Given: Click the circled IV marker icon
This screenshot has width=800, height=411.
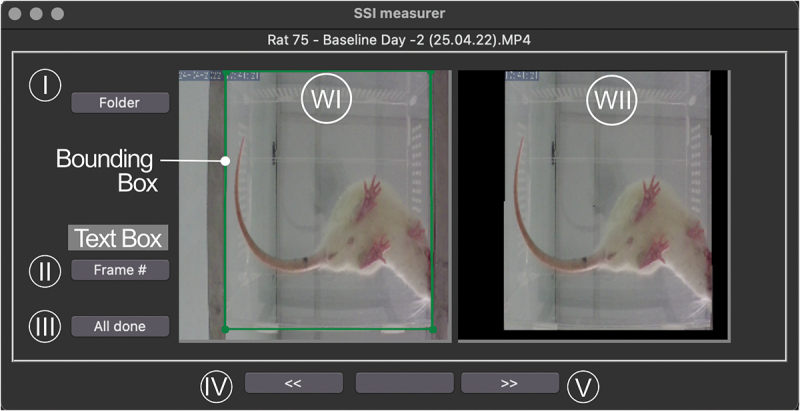Looking at the screenshot, I should coord(216,386).
